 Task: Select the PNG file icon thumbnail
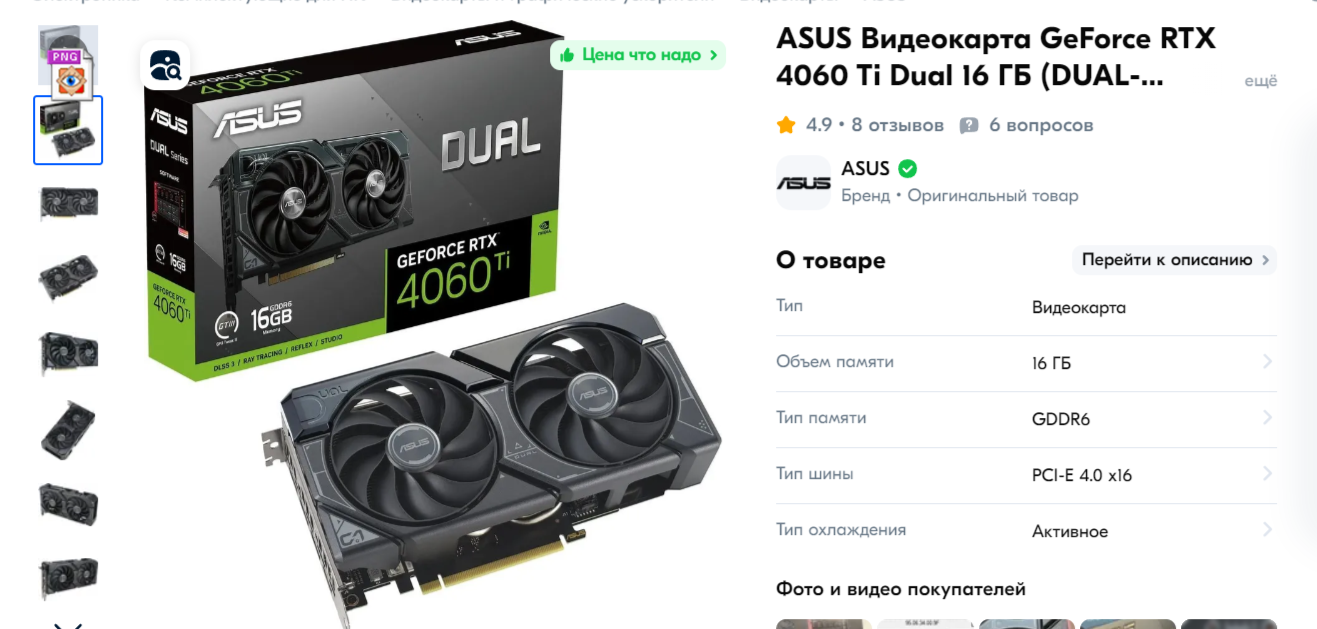[x=68, y=60]
